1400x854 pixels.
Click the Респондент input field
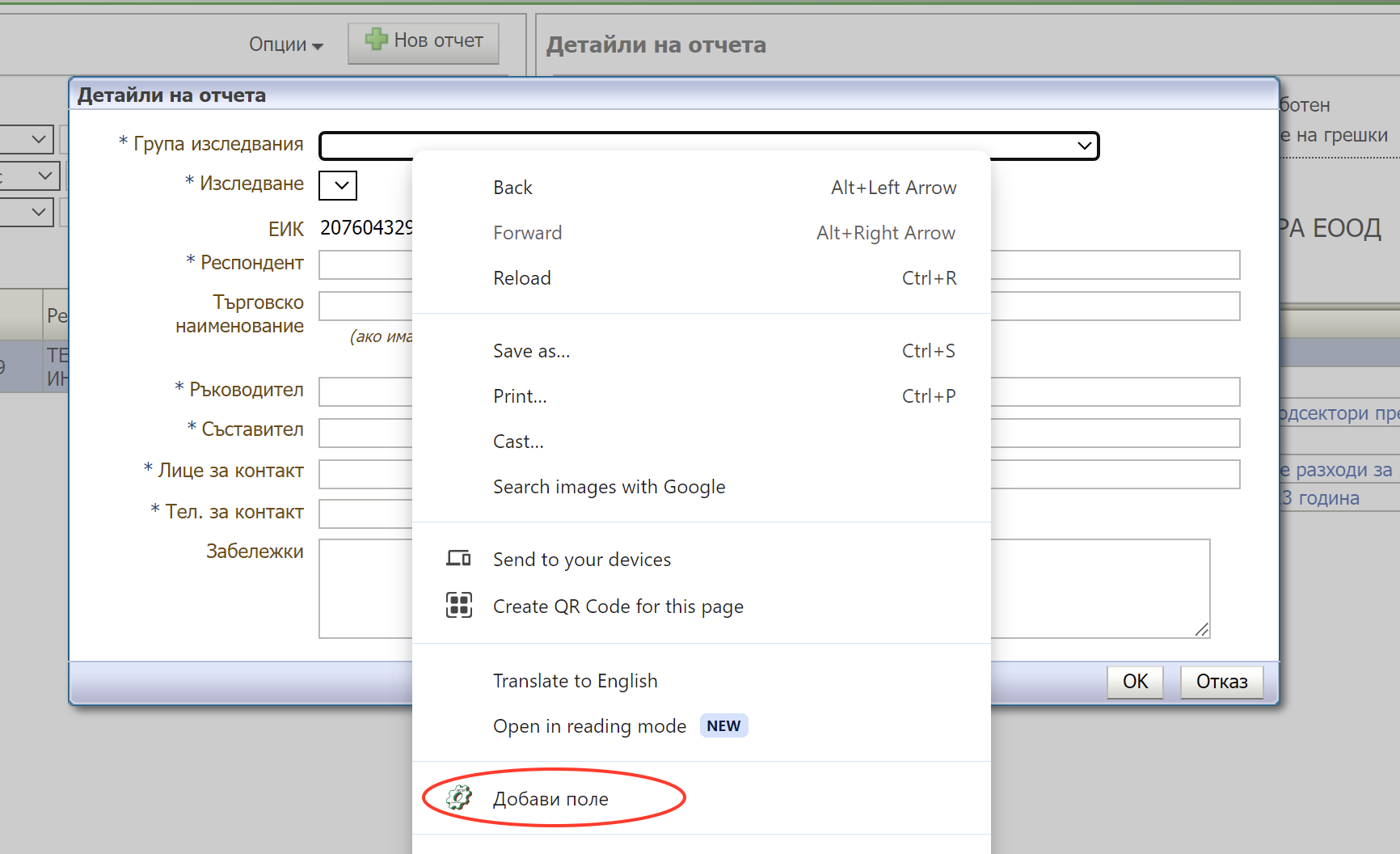point(779,264)
